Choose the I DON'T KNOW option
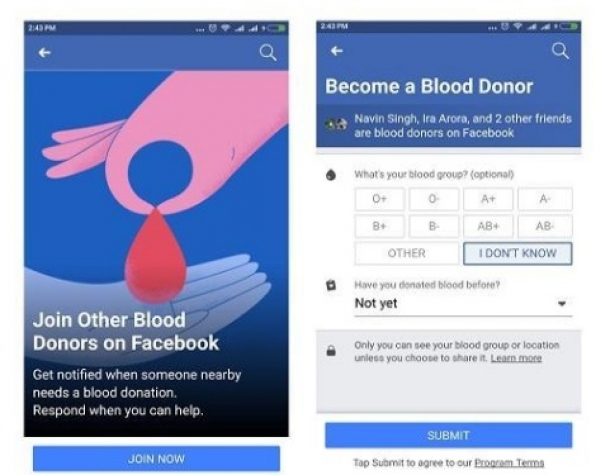The image size is (610, 475). (517, 253)
